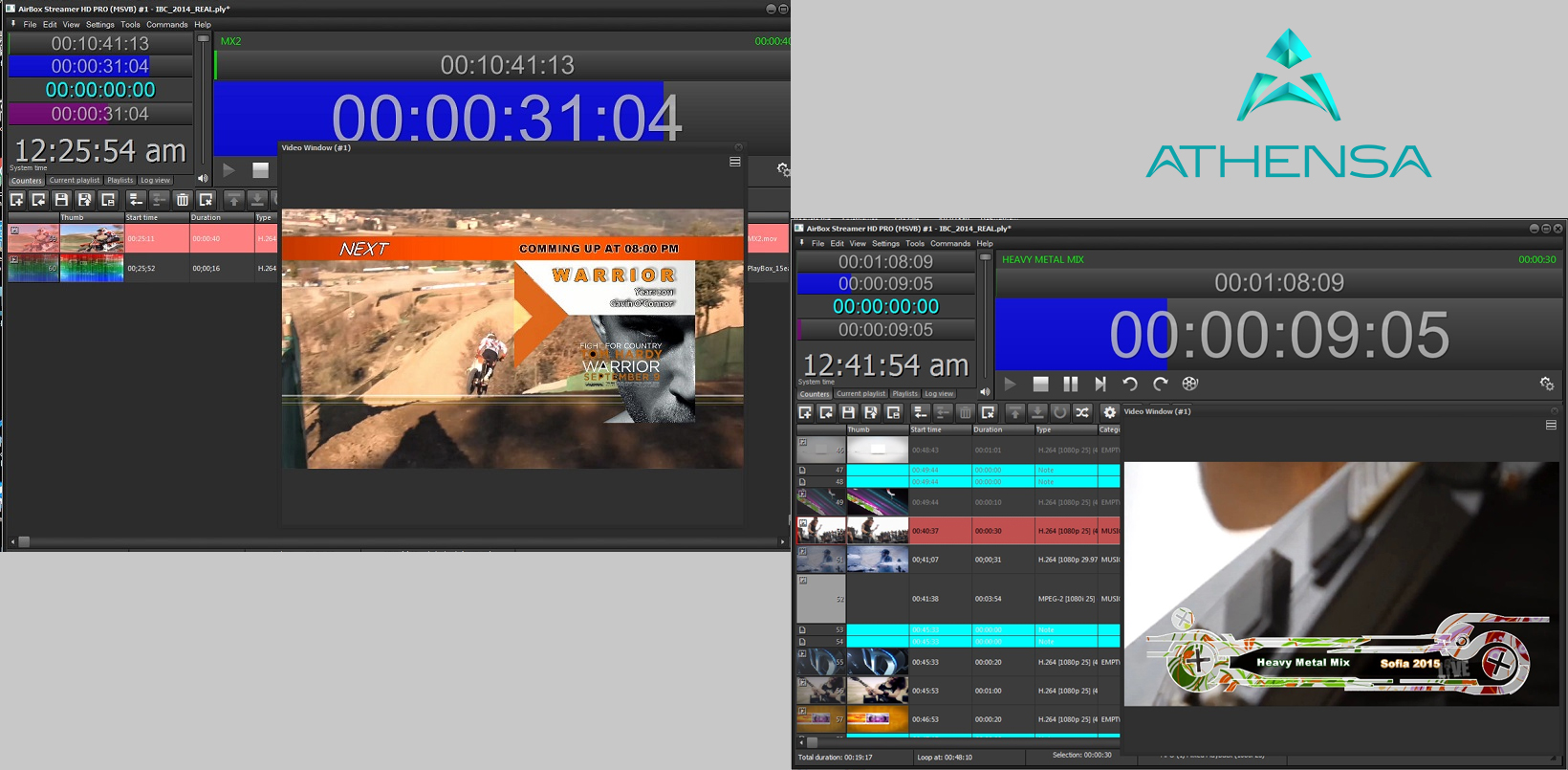Save playlist in MX2 window toolbar
This screenshot has width=1568, height=770.
61,200
